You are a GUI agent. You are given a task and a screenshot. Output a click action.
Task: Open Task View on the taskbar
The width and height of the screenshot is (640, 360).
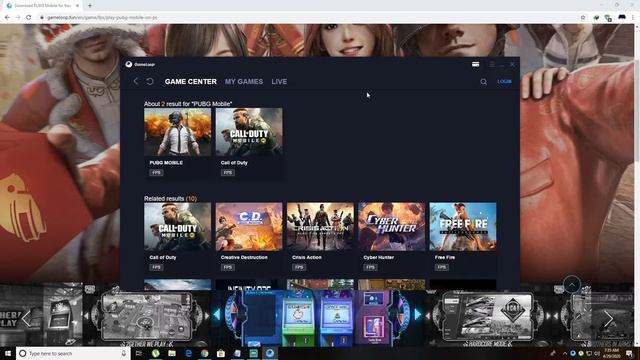click(139, 353)
